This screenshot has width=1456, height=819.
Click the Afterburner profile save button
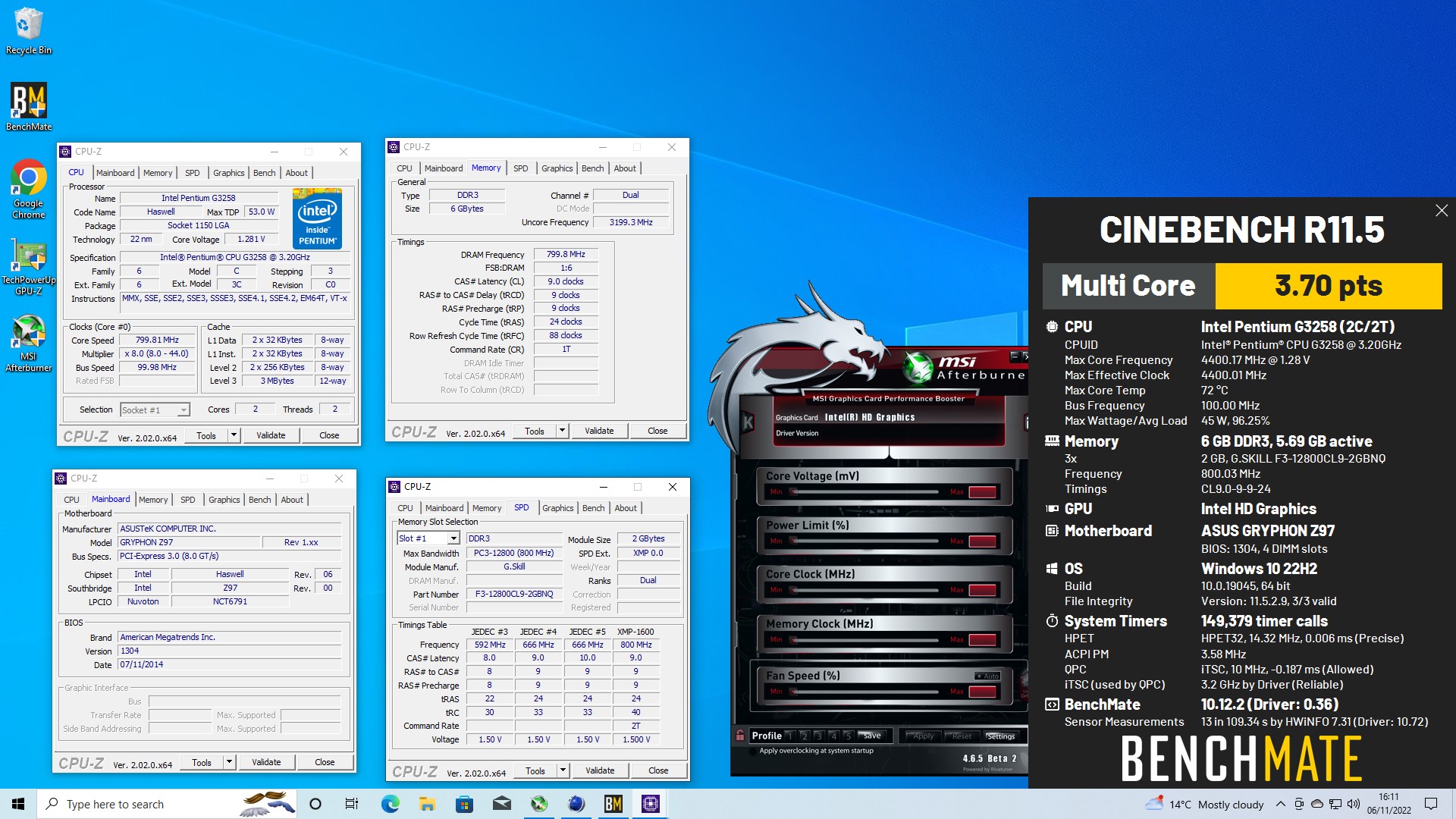[x=872, y=736]
